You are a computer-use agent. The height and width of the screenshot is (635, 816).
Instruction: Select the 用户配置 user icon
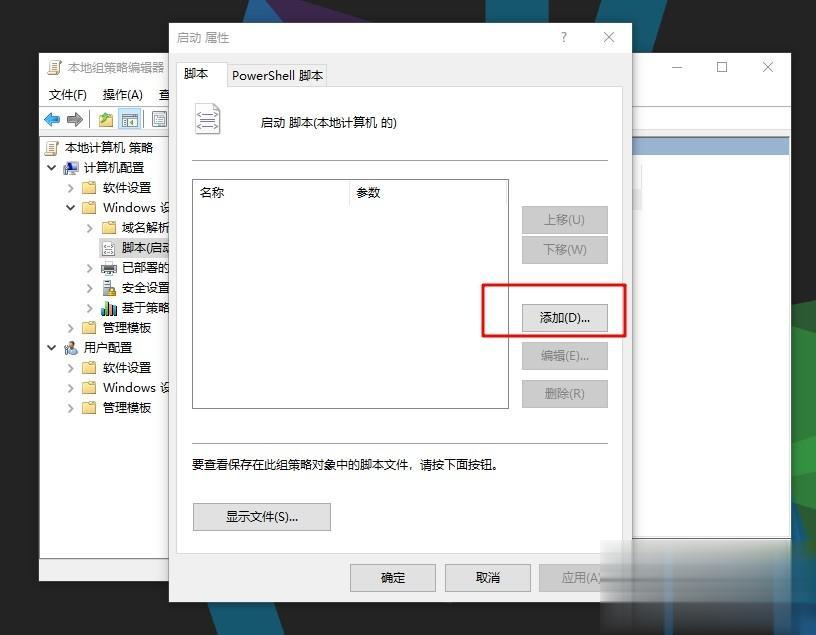pyautogui.click(x=70, y=348)
